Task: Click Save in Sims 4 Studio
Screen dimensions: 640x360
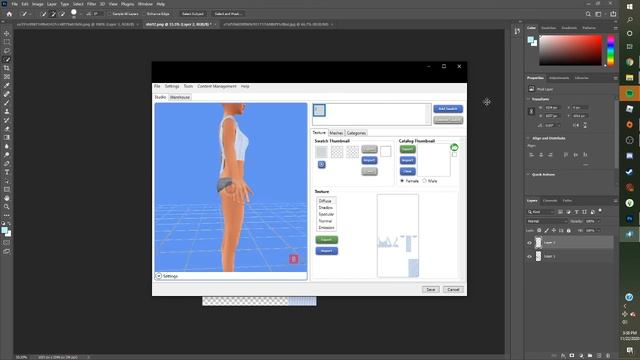Action: click(x=431, y=289)
